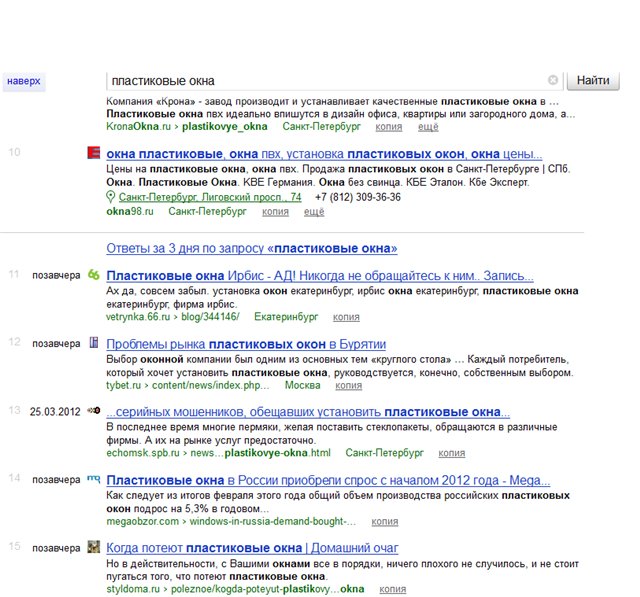The width and height of the screenshot is (640, 597).
Task: Click the favicon beside the Проблемы рынка result
Action: [94, 343]
